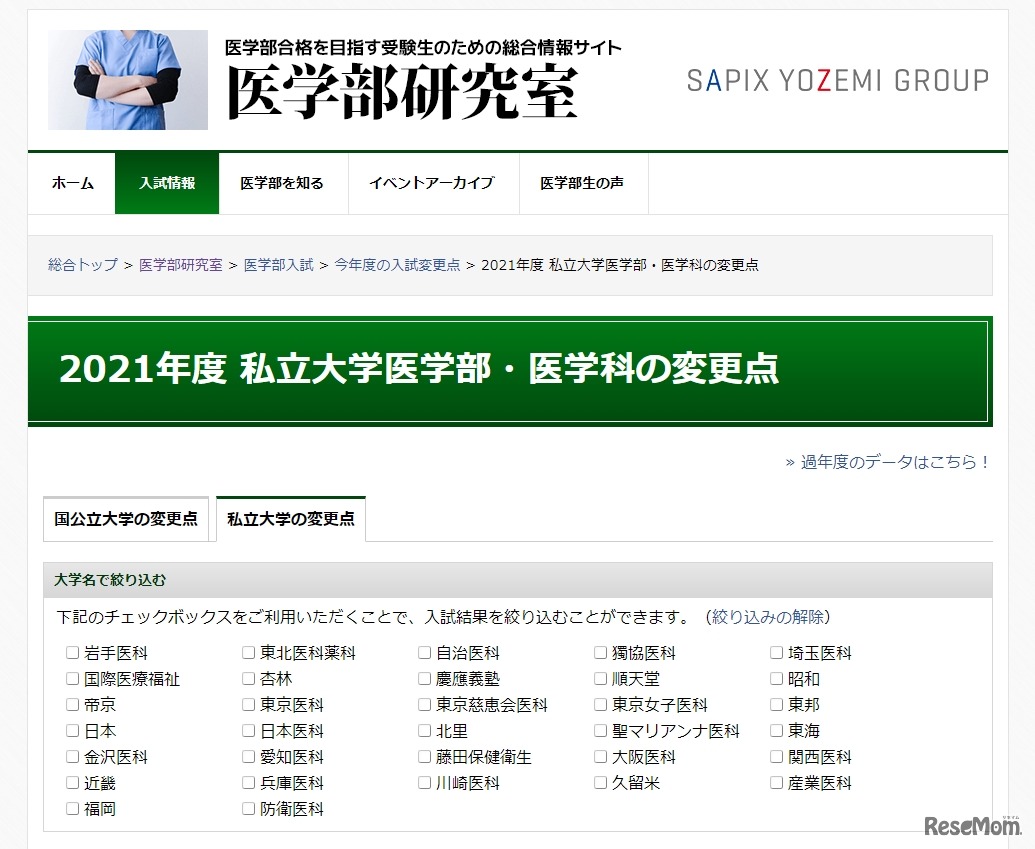Viewport: 1035px width, 849px height.
Task: Check the 埼玉医科 checkbox
Action: 776,652
